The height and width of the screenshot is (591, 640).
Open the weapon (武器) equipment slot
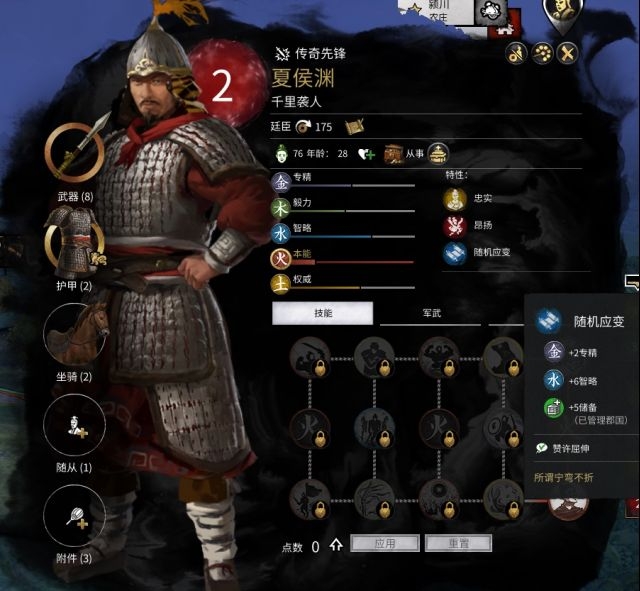(x=74, y=153)
